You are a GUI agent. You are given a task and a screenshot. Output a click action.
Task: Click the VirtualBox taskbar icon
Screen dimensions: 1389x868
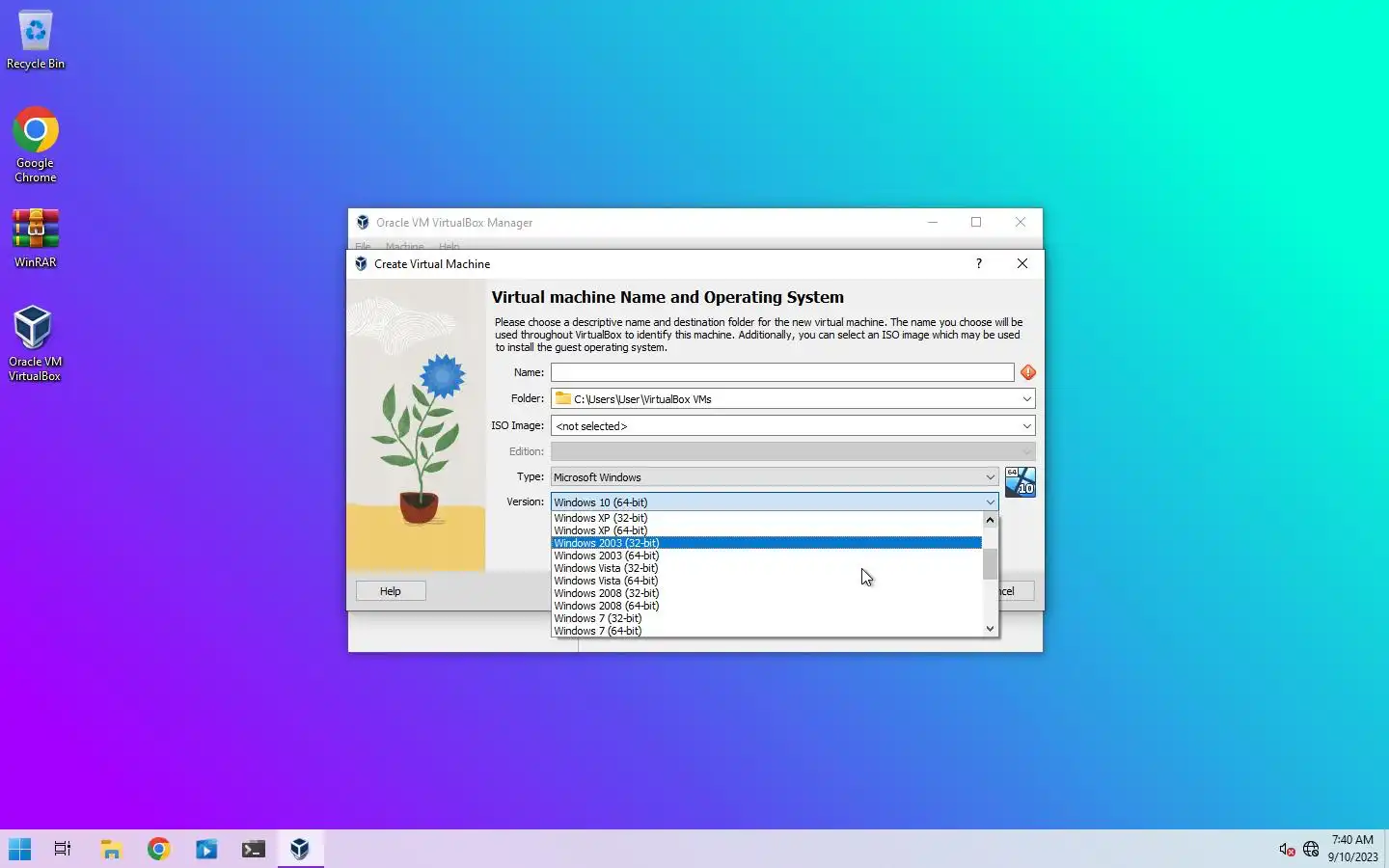(x=300, y=849)
